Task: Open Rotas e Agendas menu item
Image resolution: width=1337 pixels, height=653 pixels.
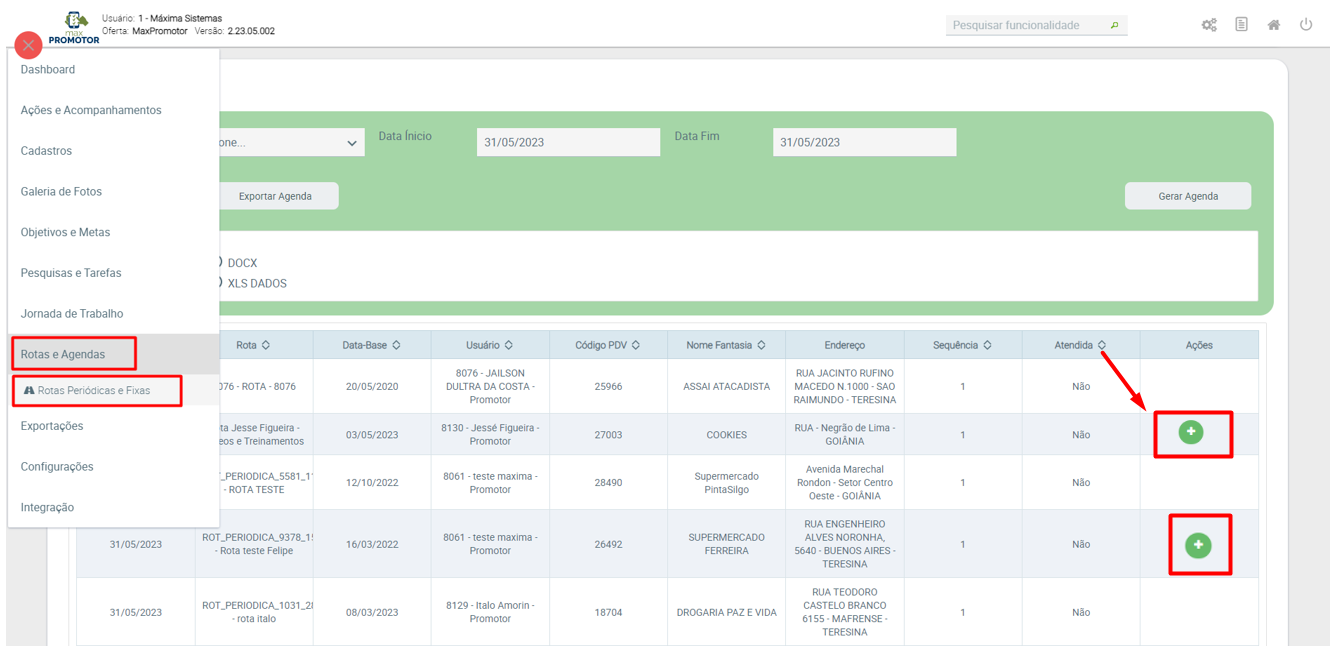Action: coord(63,354)
